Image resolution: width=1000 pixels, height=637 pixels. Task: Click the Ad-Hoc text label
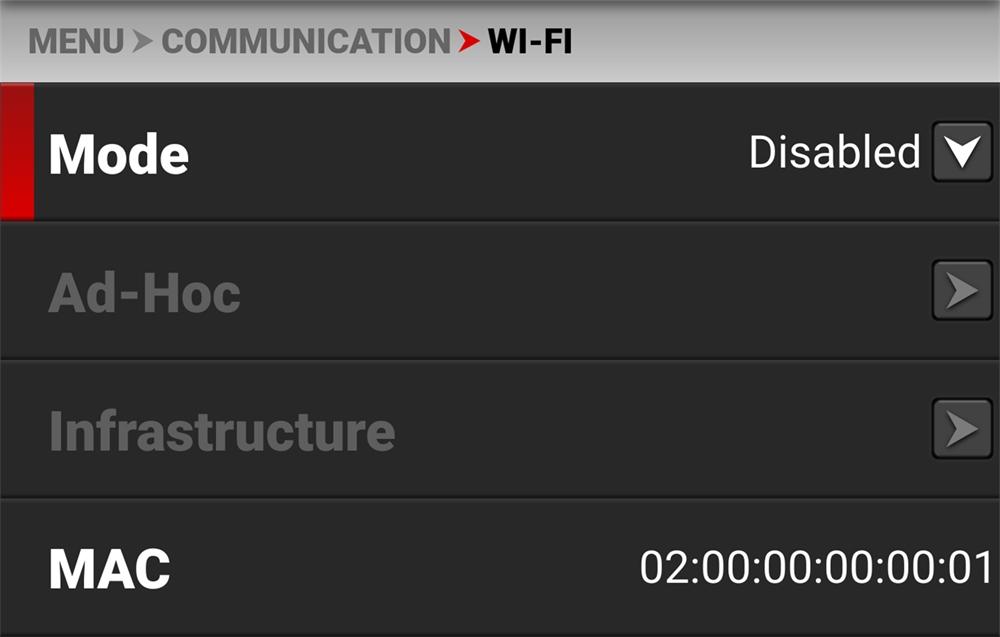[x=144, y=293]
